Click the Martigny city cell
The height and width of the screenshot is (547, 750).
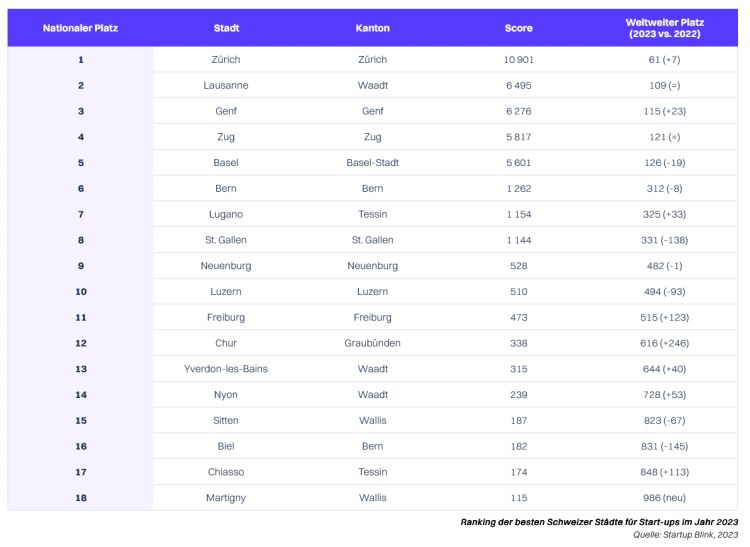(x=226, y=498)
